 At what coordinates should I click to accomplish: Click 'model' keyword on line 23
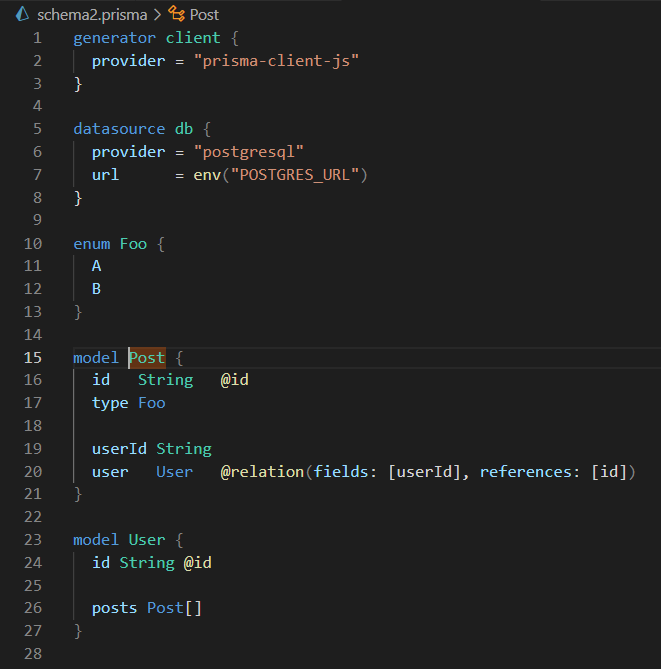(x=96, y=540)
